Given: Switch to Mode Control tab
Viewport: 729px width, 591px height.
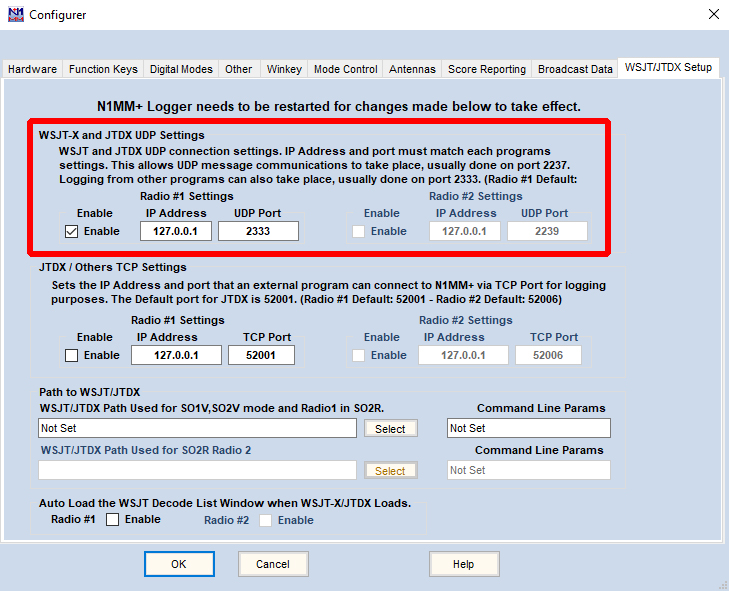Looking at the screenshot, I should click(345, 69).
